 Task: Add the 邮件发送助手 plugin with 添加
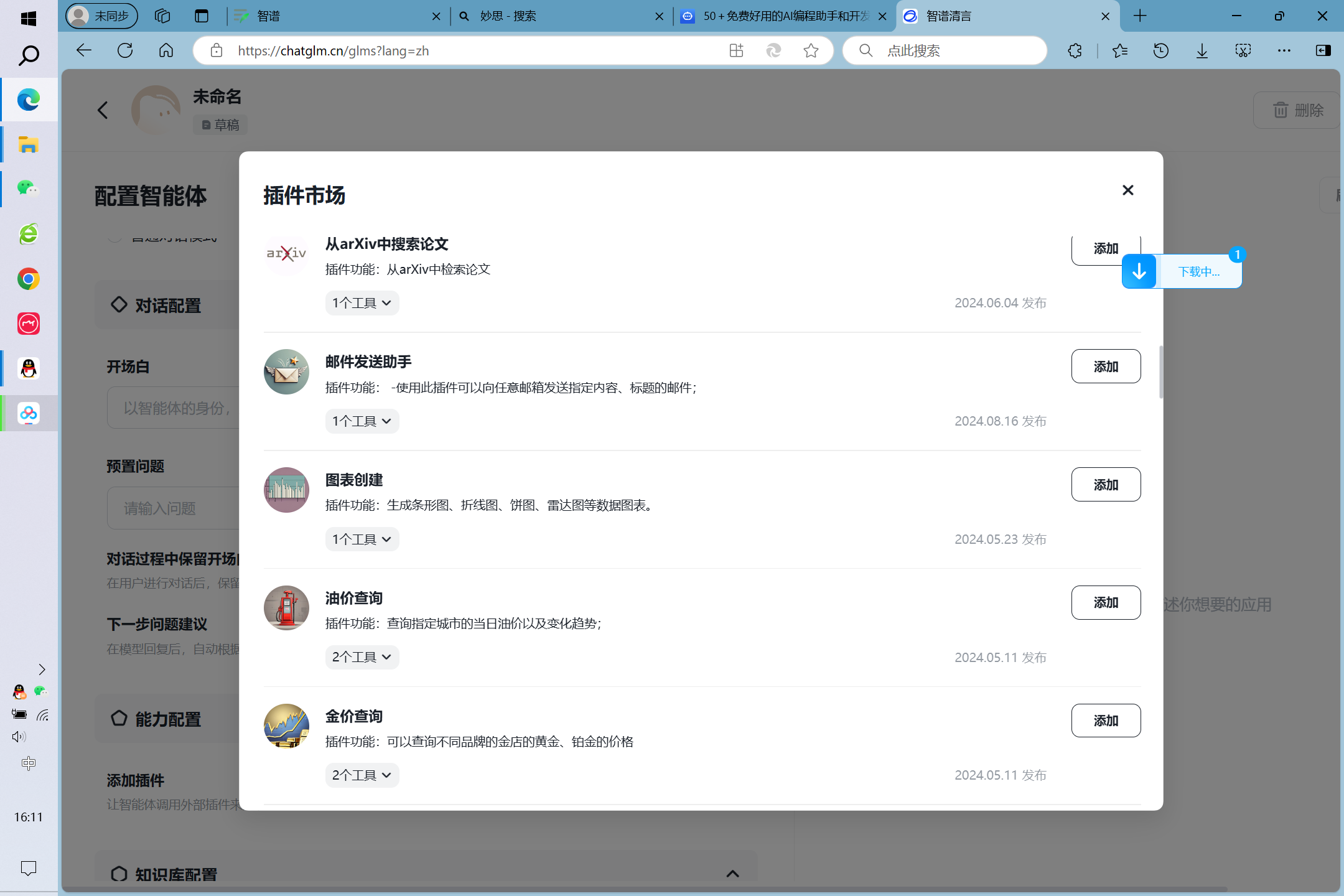1106,366
